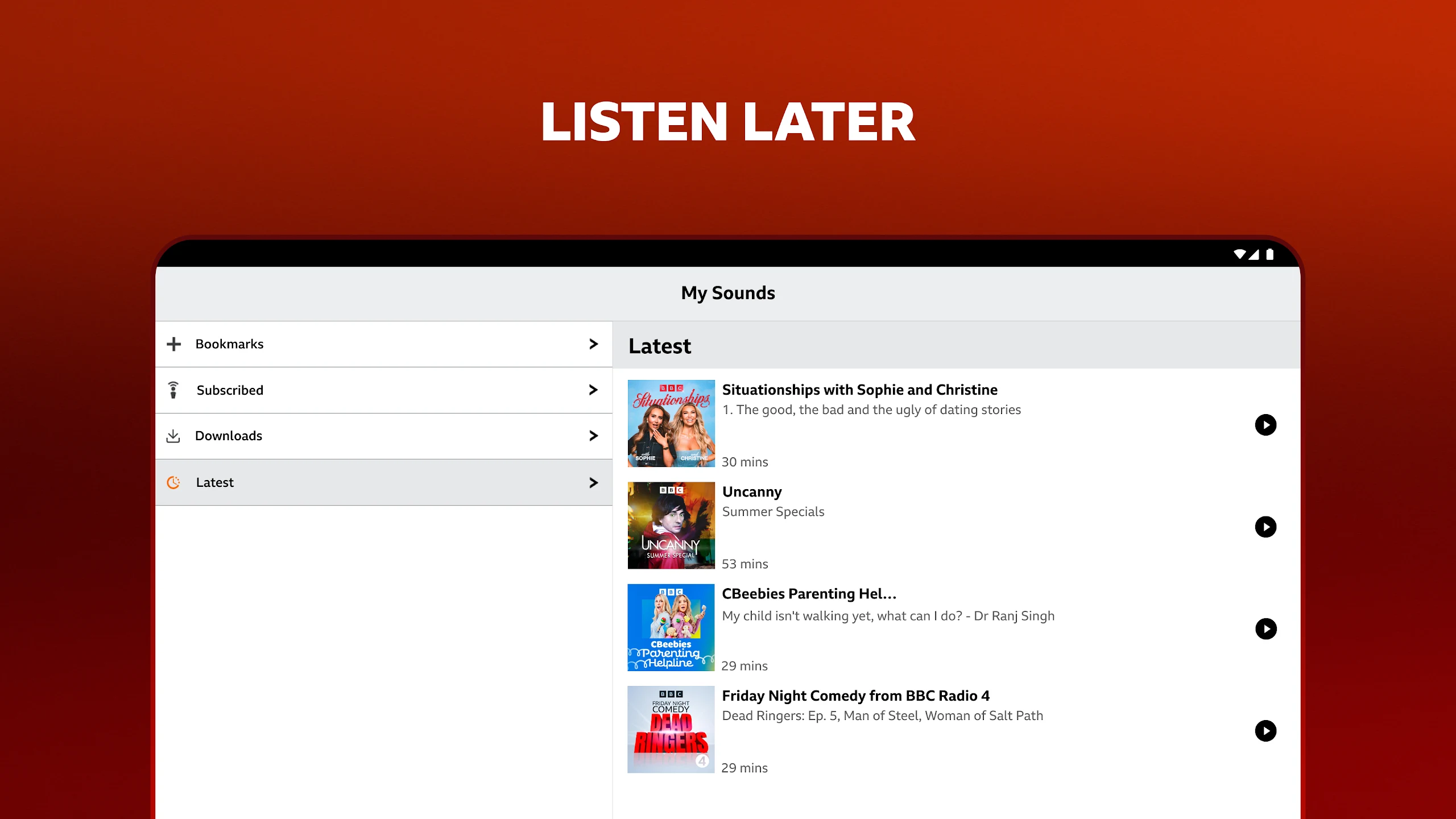Click the 53 mins duration label
This screenshot has width=1456, height=819.
(745, 564)
